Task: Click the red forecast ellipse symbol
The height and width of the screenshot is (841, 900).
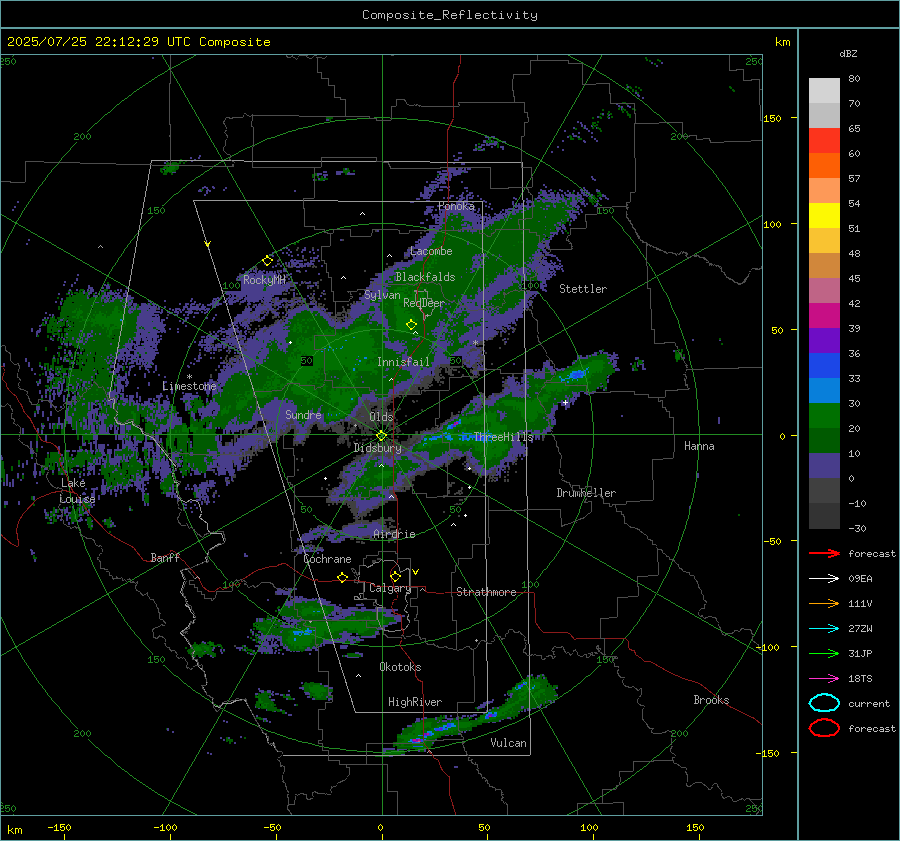Action: tap(824, 728)
